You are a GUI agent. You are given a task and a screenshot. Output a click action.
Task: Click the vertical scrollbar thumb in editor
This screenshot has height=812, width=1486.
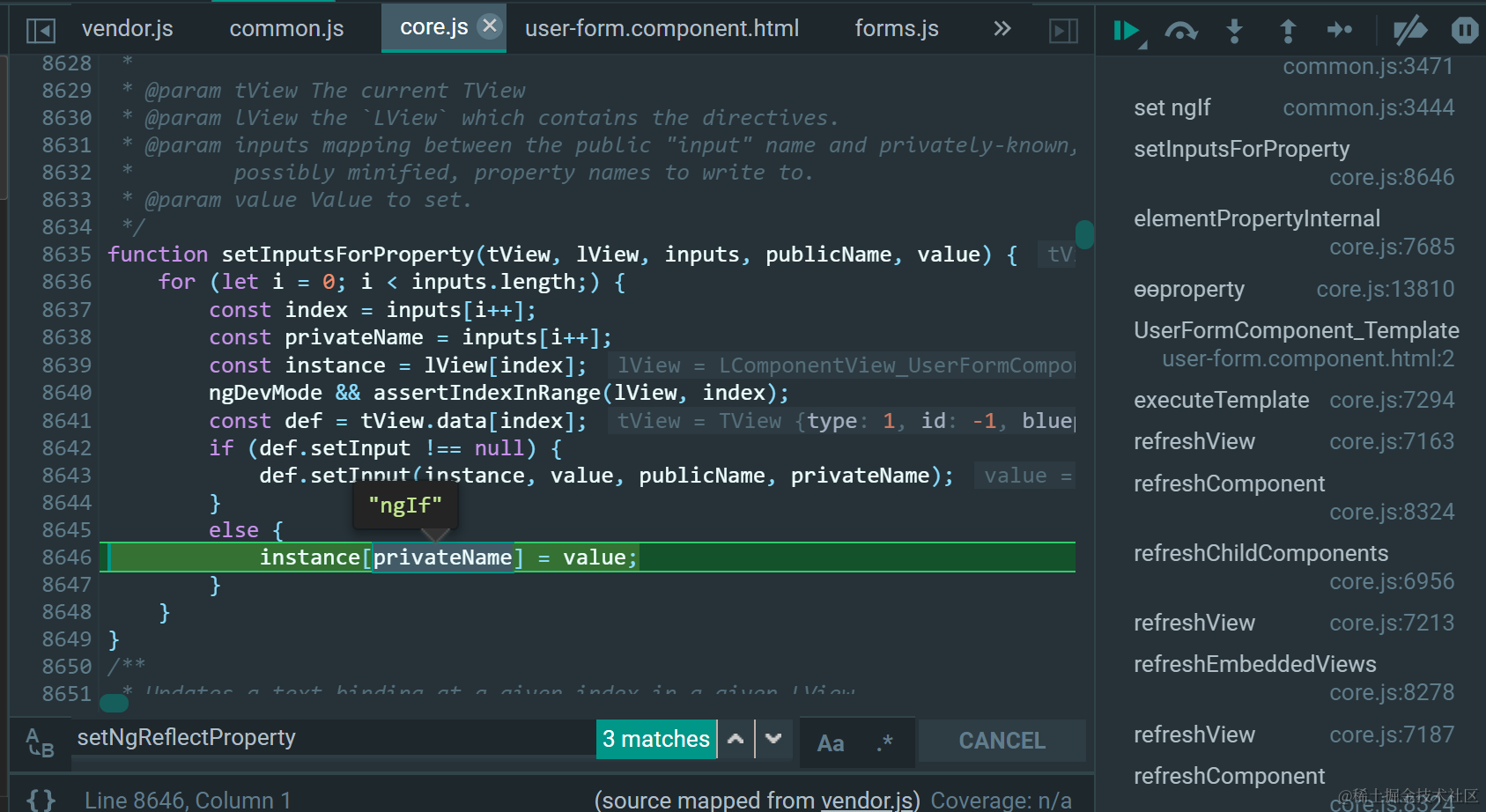1085,234
